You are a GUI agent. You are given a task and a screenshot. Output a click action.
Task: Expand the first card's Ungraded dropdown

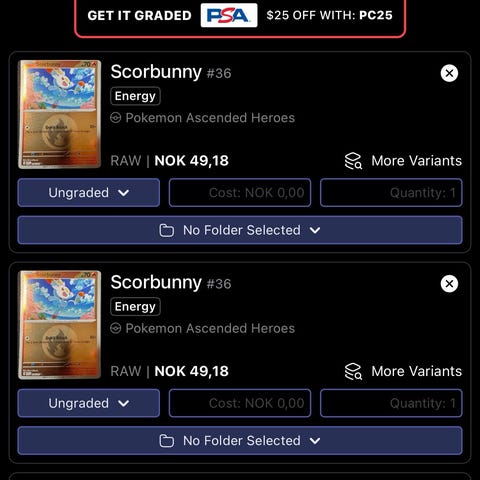[89, 193]
